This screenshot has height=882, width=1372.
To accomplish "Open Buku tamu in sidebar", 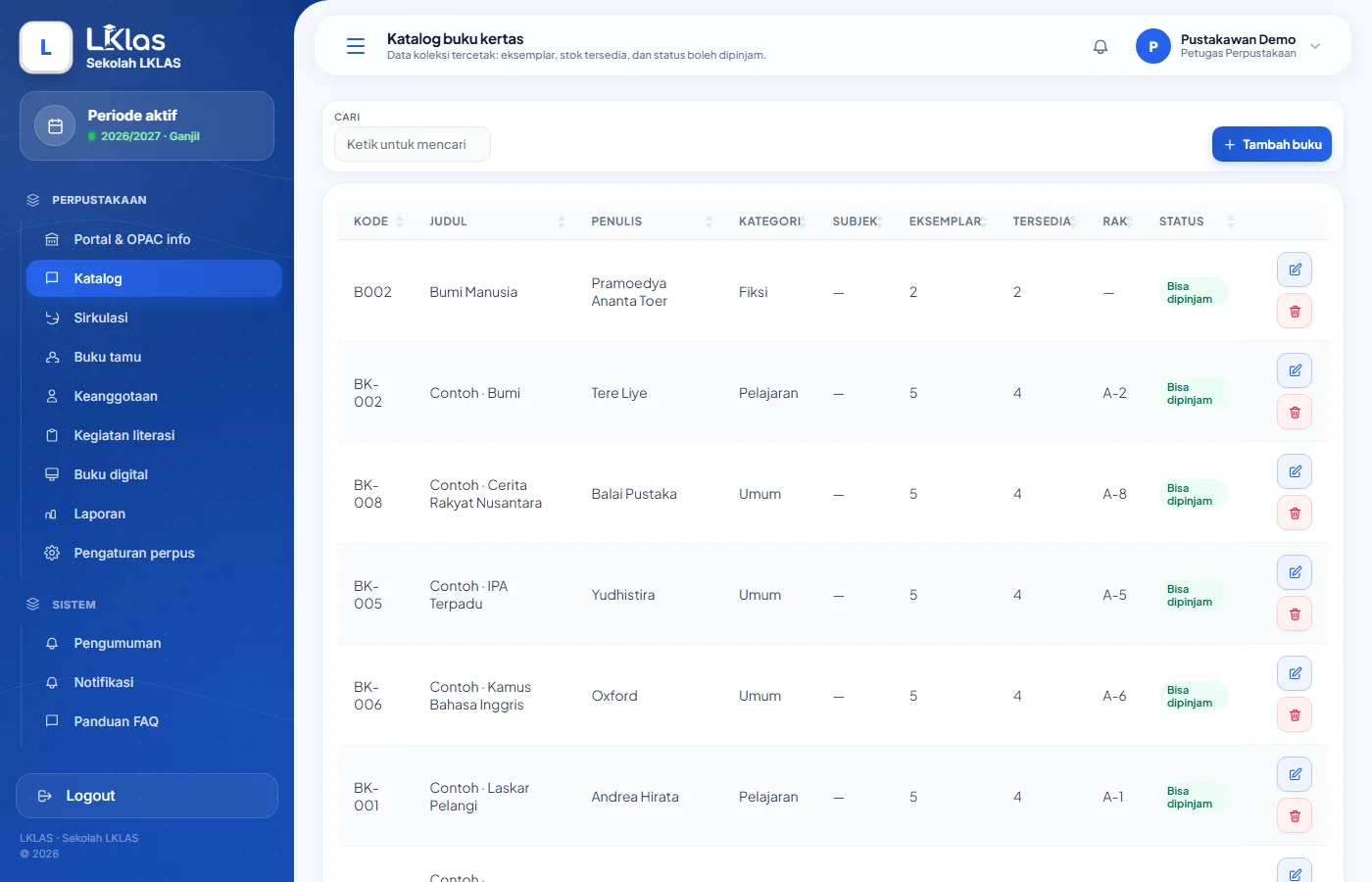I will coord(154,357).
